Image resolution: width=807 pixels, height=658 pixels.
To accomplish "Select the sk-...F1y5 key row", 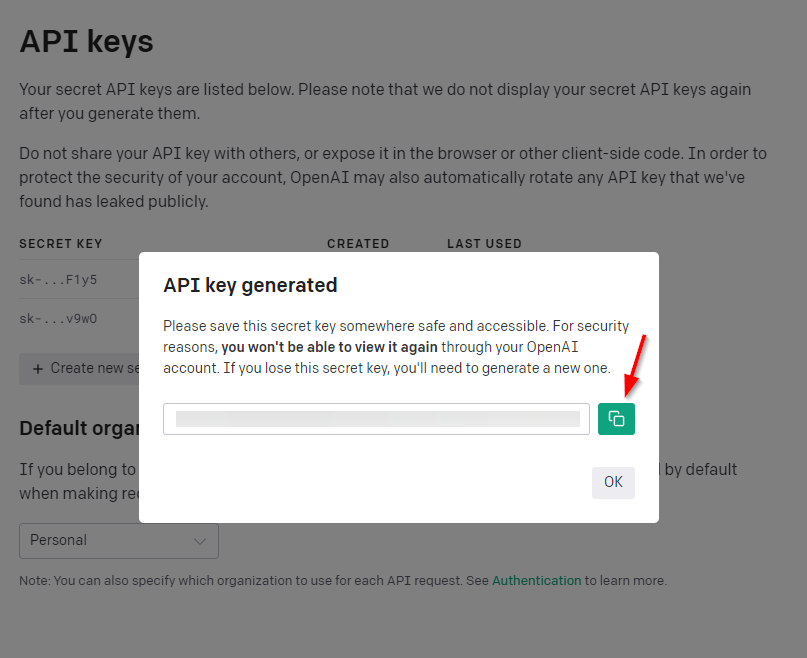I will pos(59,279).
